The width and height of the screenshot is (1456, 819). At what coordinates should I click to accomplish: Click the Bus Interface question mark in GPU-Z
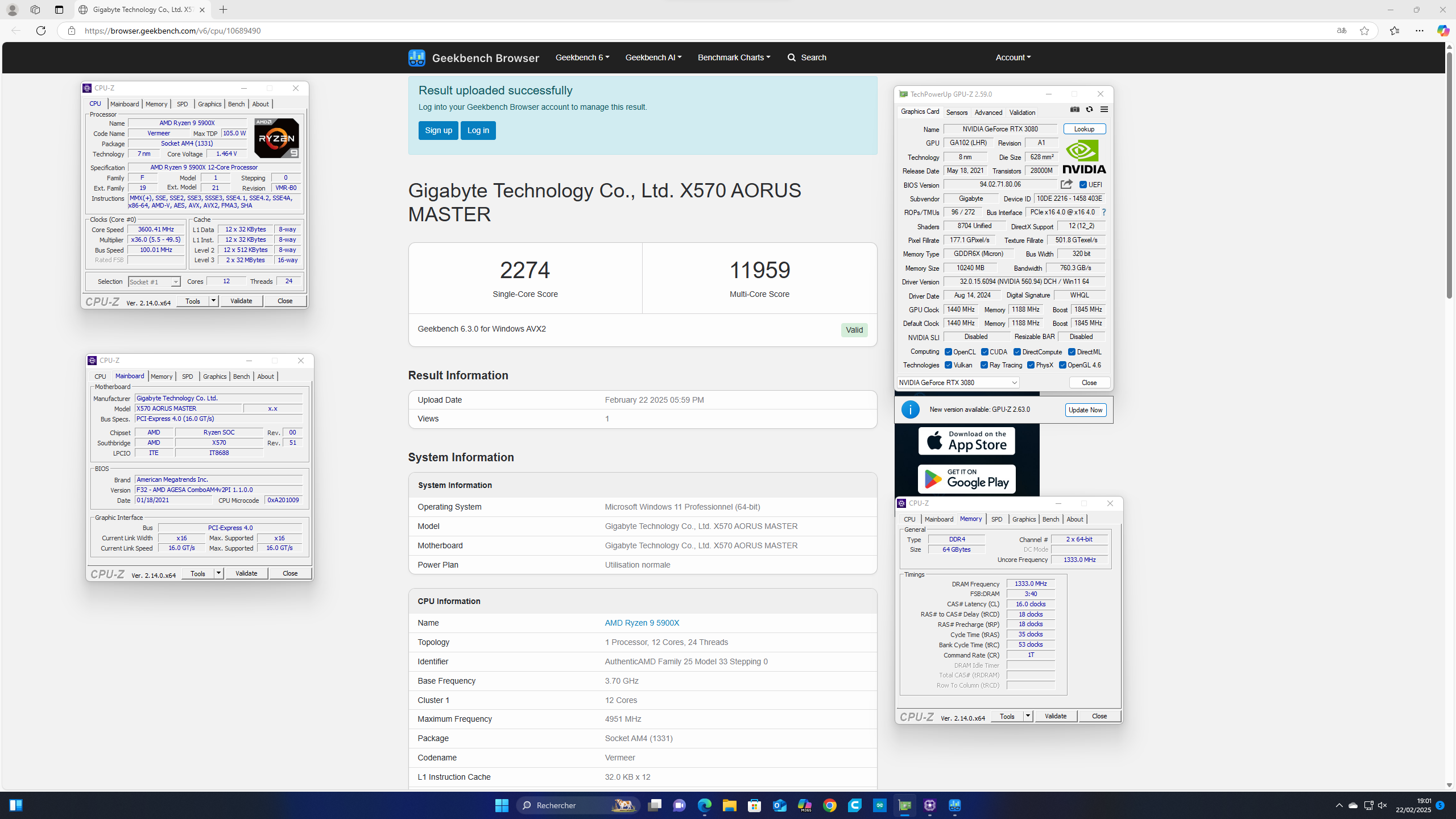point(1104,212)
